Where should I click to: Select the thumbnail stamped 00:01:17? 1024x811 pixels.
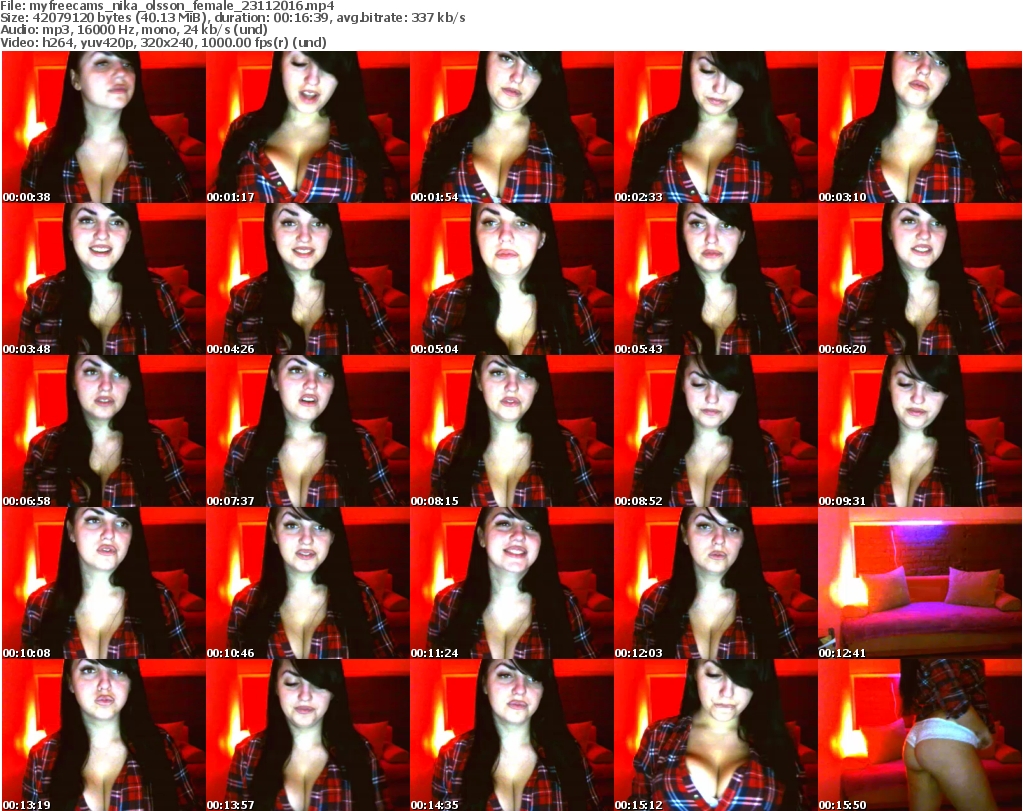[308, 127]
